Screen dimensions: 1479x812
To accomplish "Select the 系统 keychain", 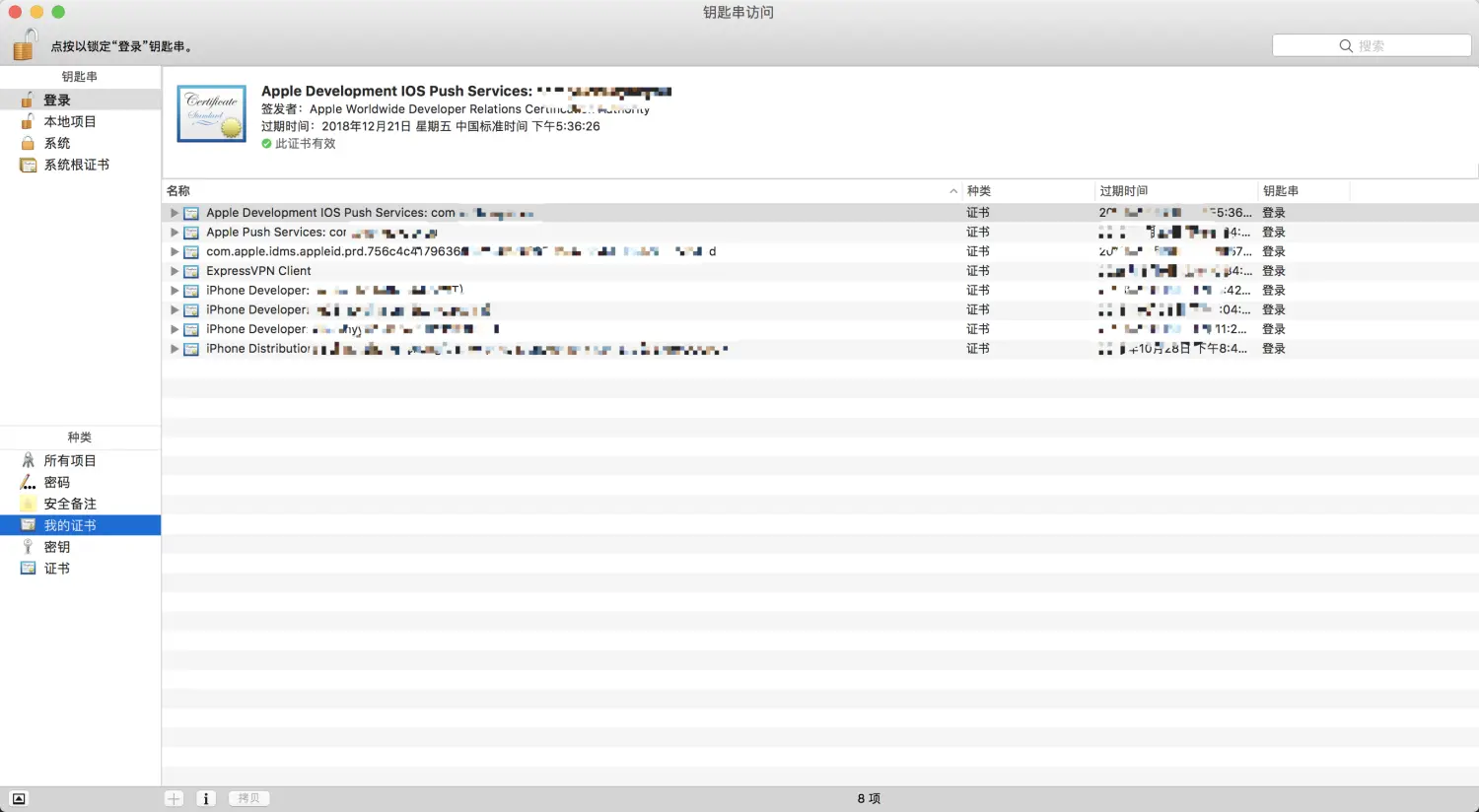I will pyautogui.click(x=80, y=143).
